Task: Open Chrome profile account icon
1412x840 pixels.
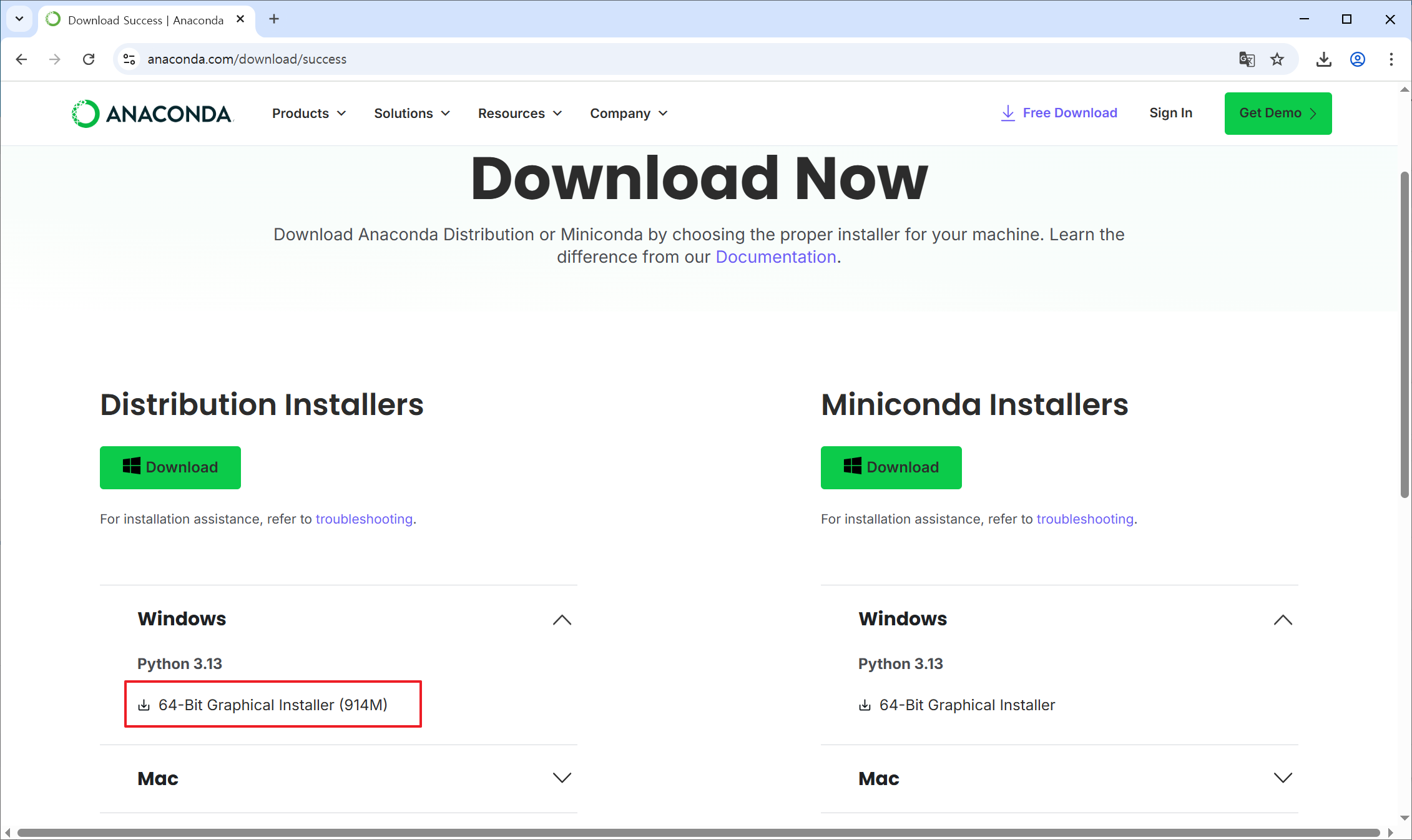Action: 1357,59
